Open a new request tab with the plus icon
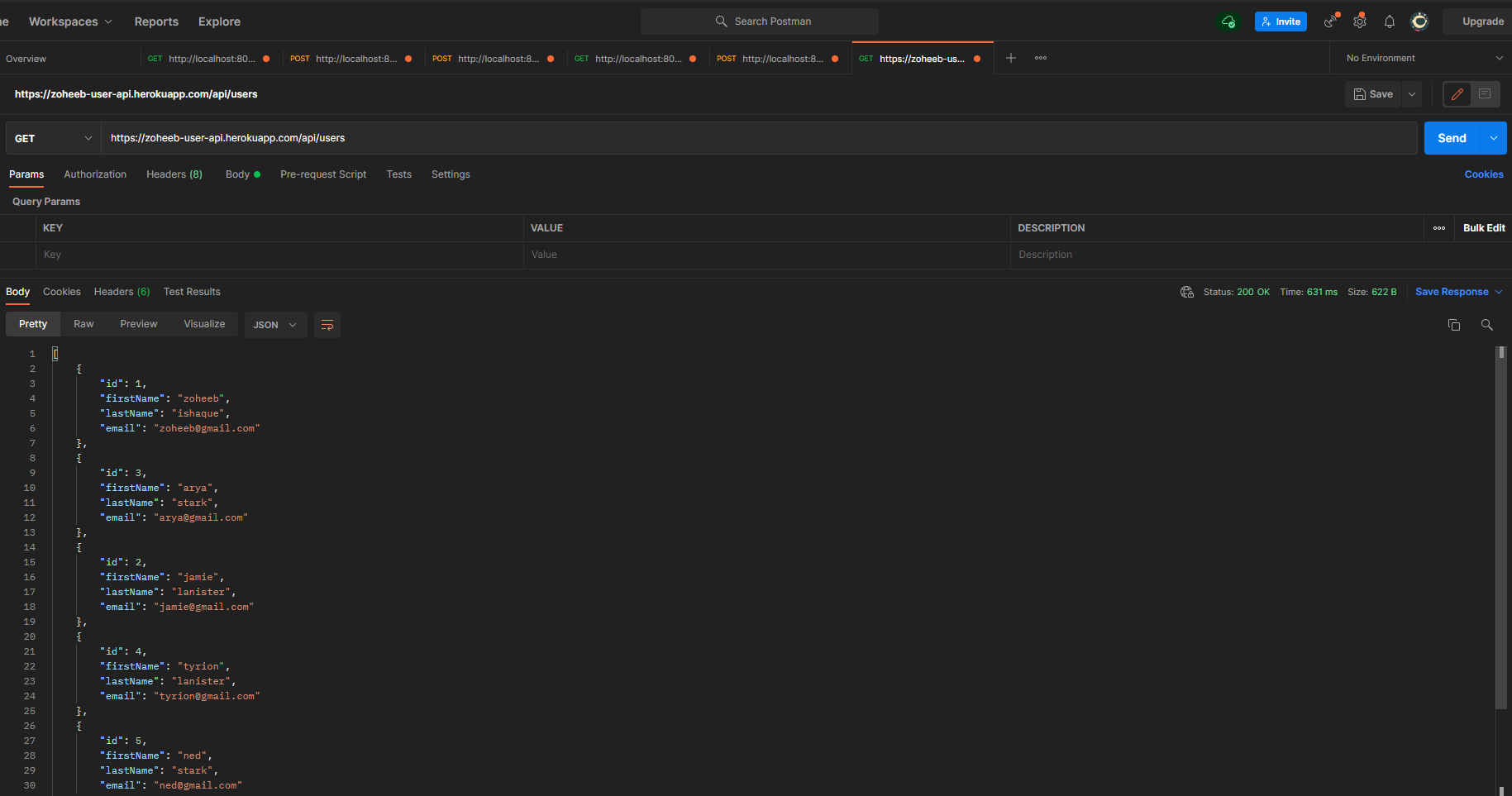 click(x=1010, y=58)
